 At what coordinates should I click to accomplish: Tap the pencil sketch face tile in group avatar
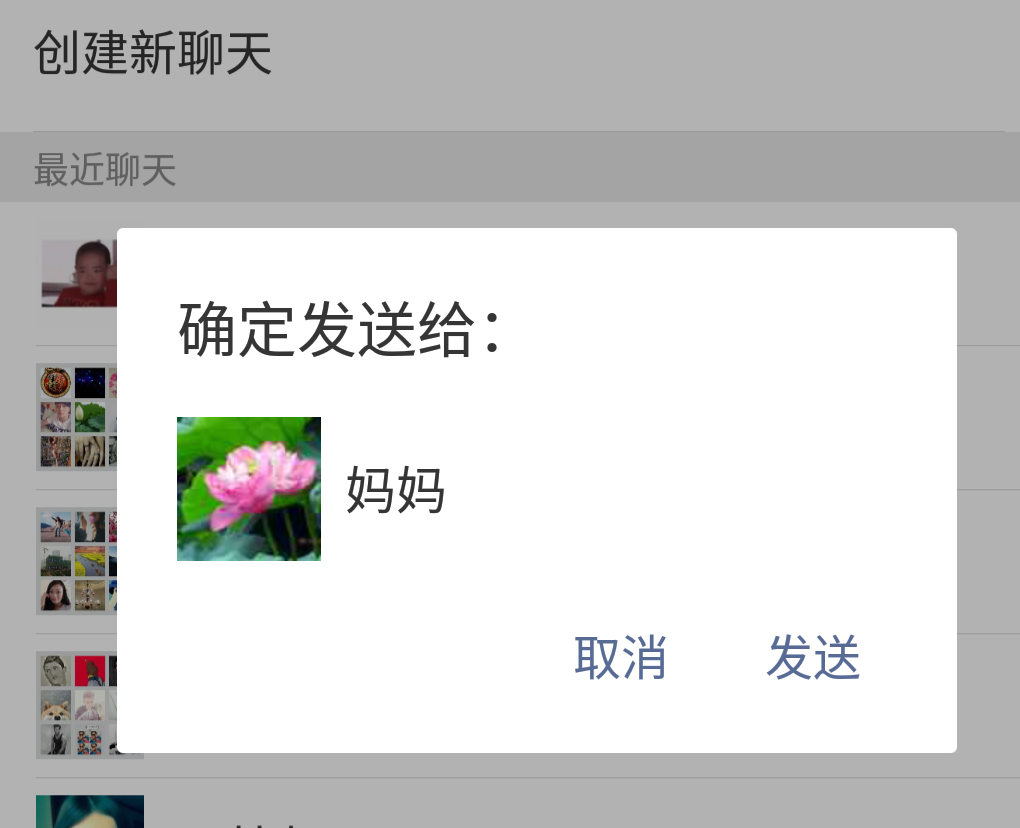pos(56,671)
